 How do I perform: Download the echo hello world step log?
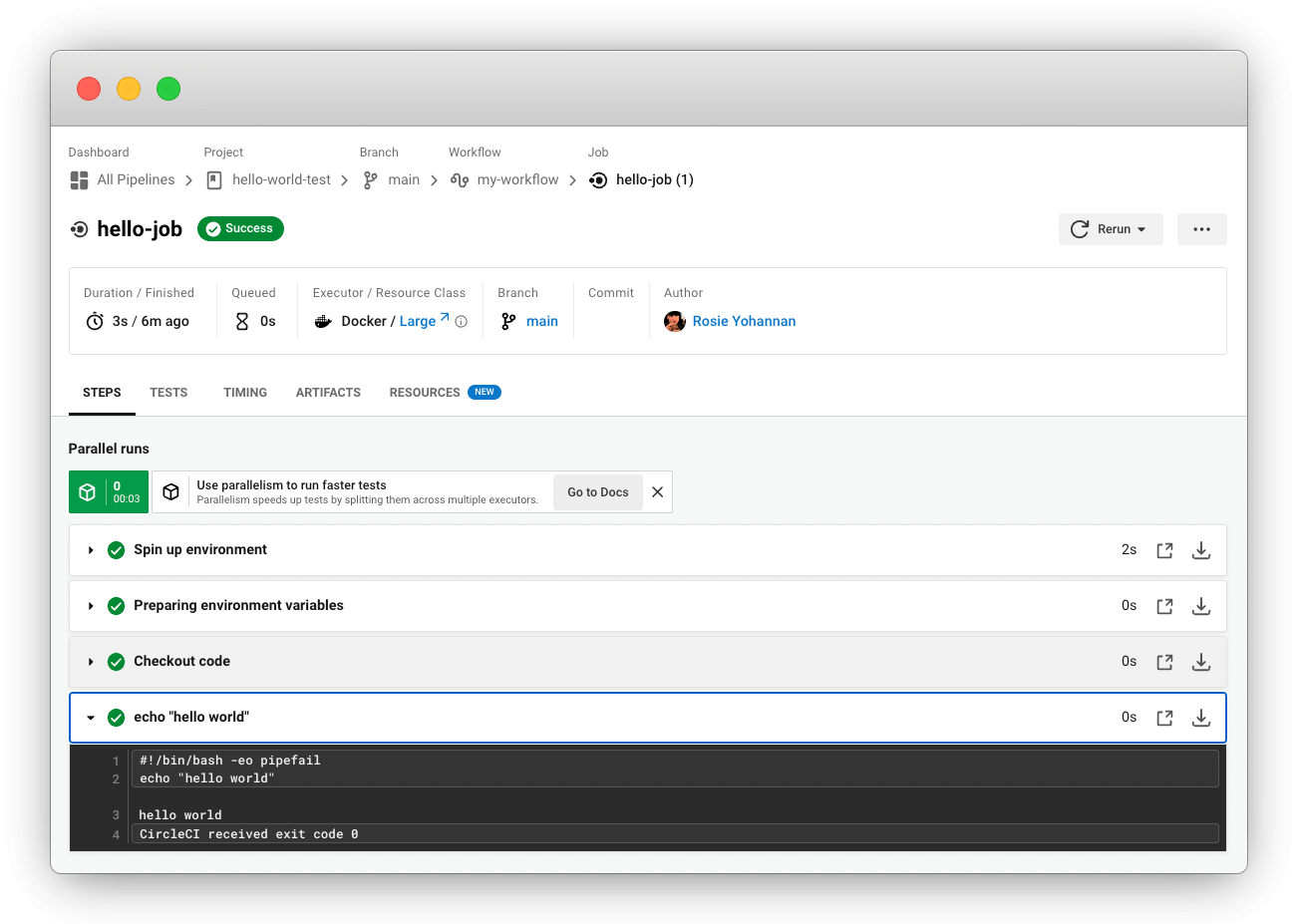click(x=1200, y=717)
